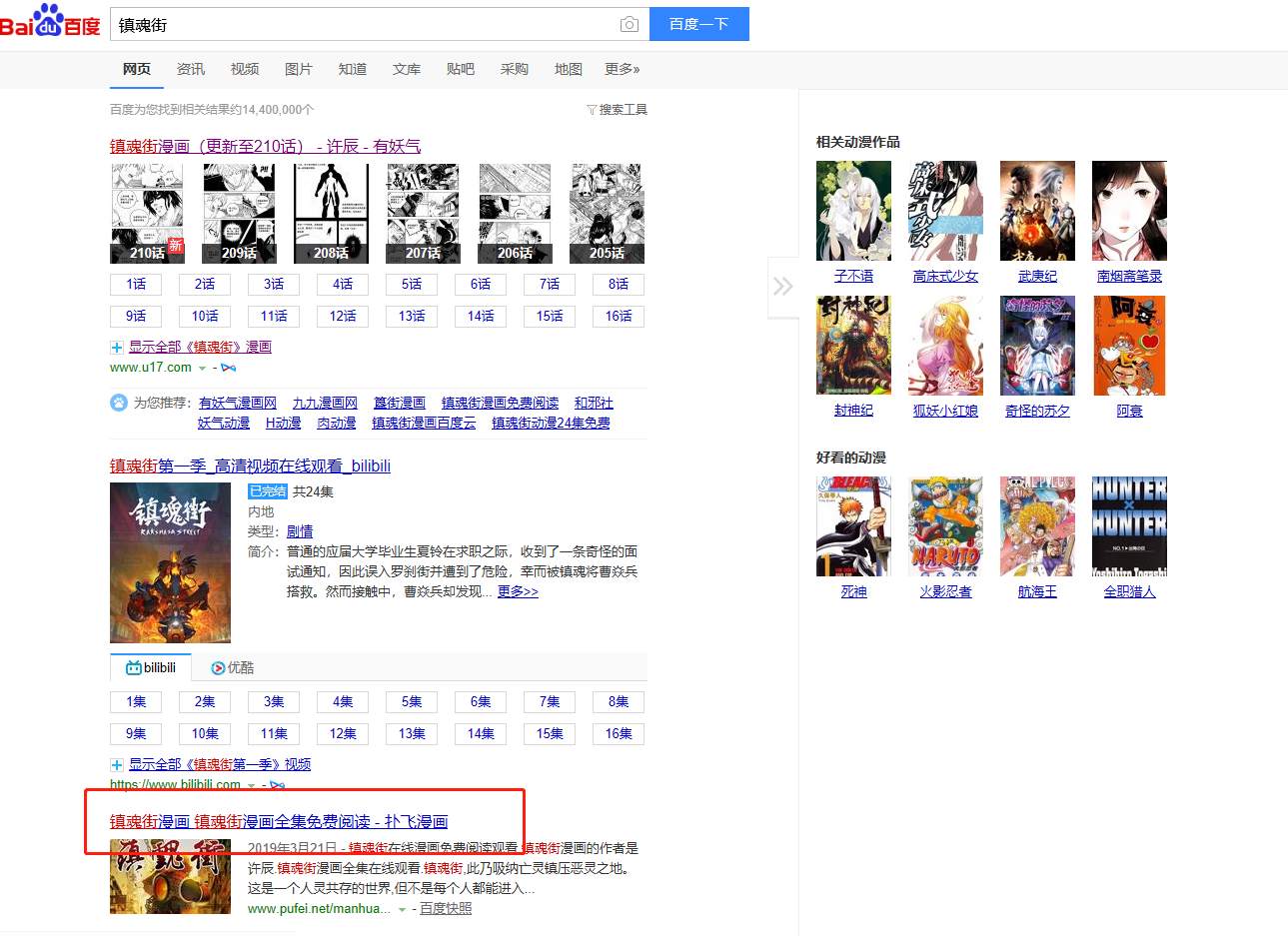Open camera image search icon

click(x=630, y=24)
